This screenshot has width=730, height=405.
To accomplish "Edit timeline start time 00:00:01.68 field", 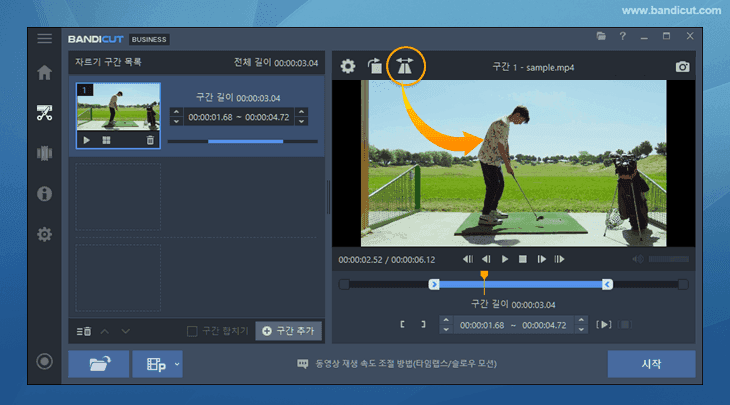I will [x=482, y=325].
